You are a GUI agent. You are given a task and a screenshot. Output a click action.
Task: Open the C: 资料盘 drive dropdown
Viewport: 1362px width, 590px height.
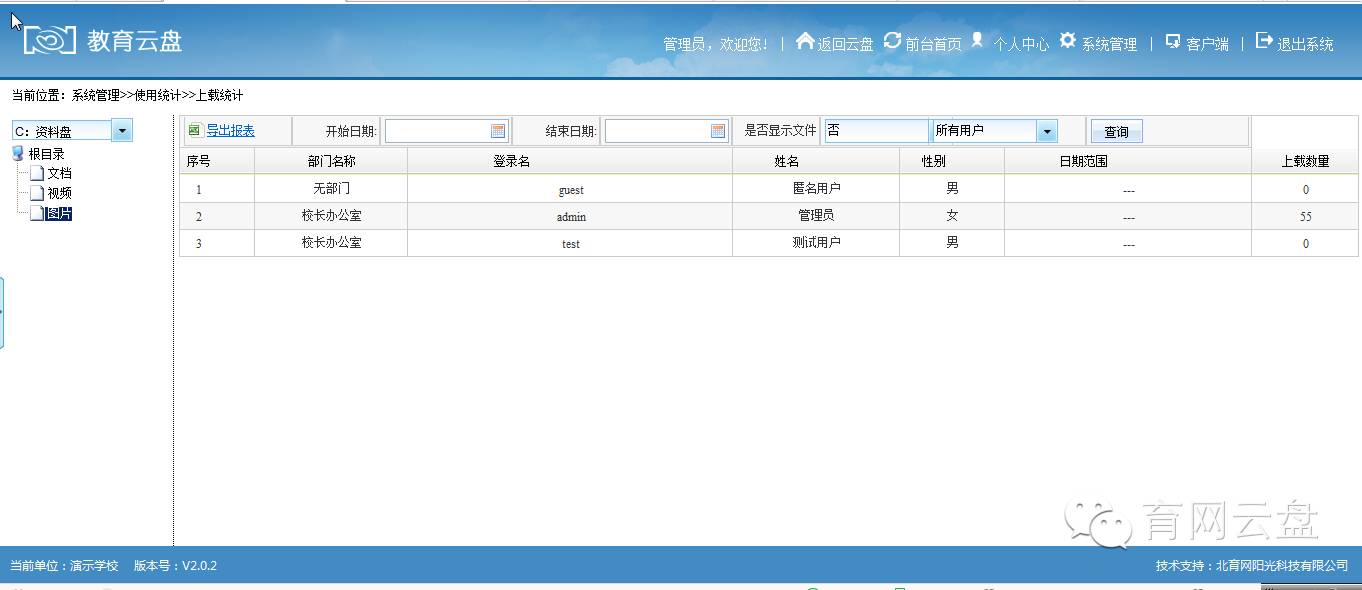pos(122,130)
